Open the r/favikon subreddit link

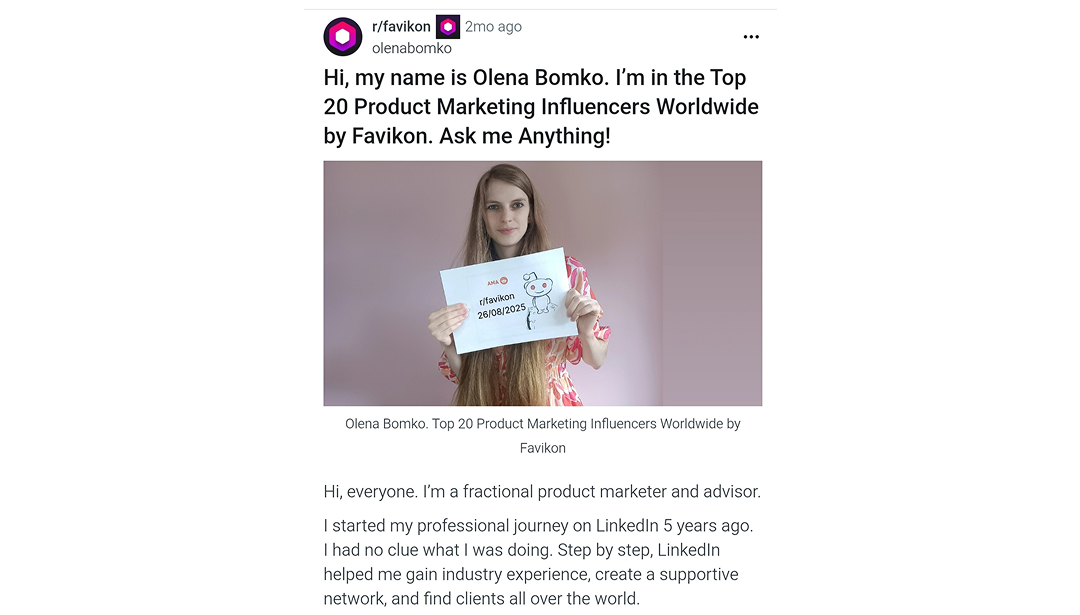[401, 27]
